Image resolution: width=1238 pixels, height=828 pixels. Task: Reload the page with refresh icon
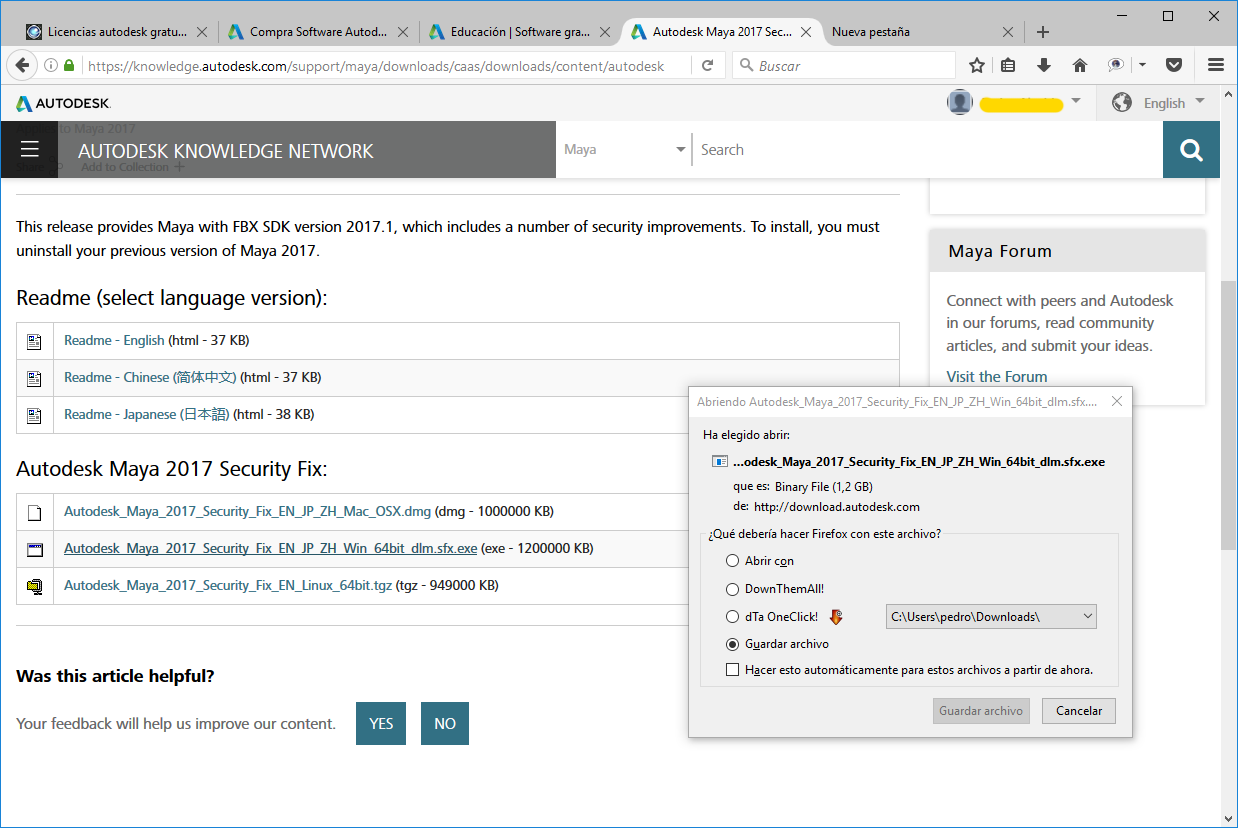[708, 66]
